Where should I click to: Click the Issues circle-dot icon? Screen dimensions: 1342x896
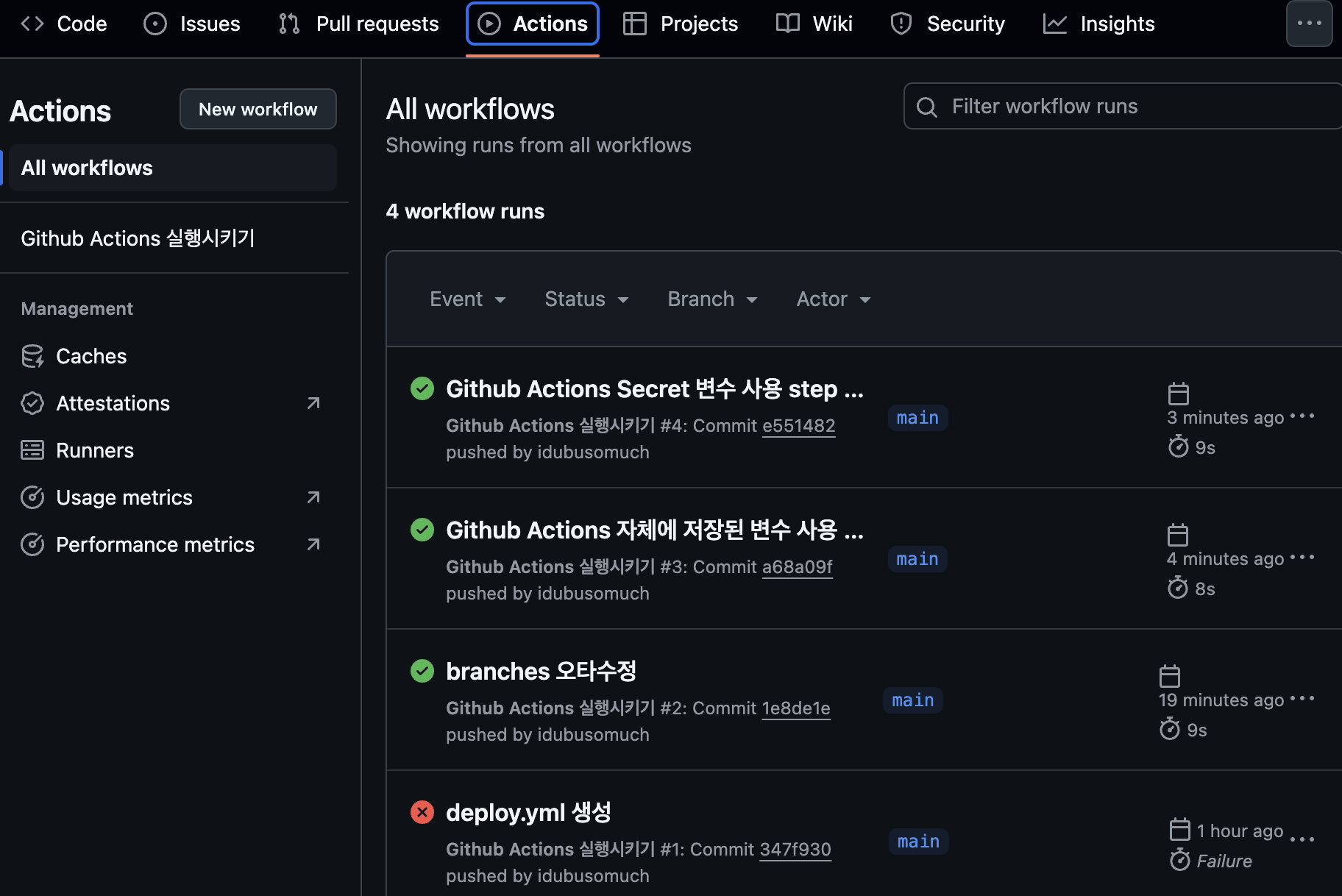point(155,24)
